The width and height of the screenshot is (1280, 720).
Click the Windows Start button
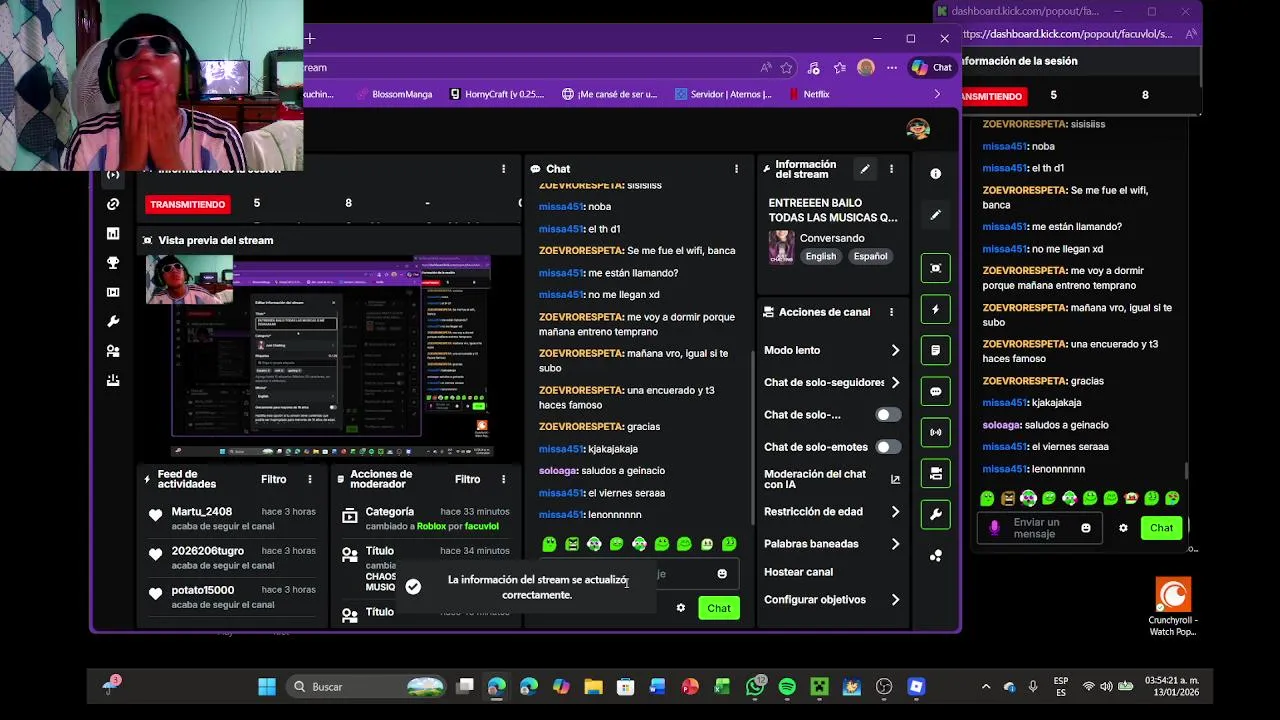click(267, 687)
